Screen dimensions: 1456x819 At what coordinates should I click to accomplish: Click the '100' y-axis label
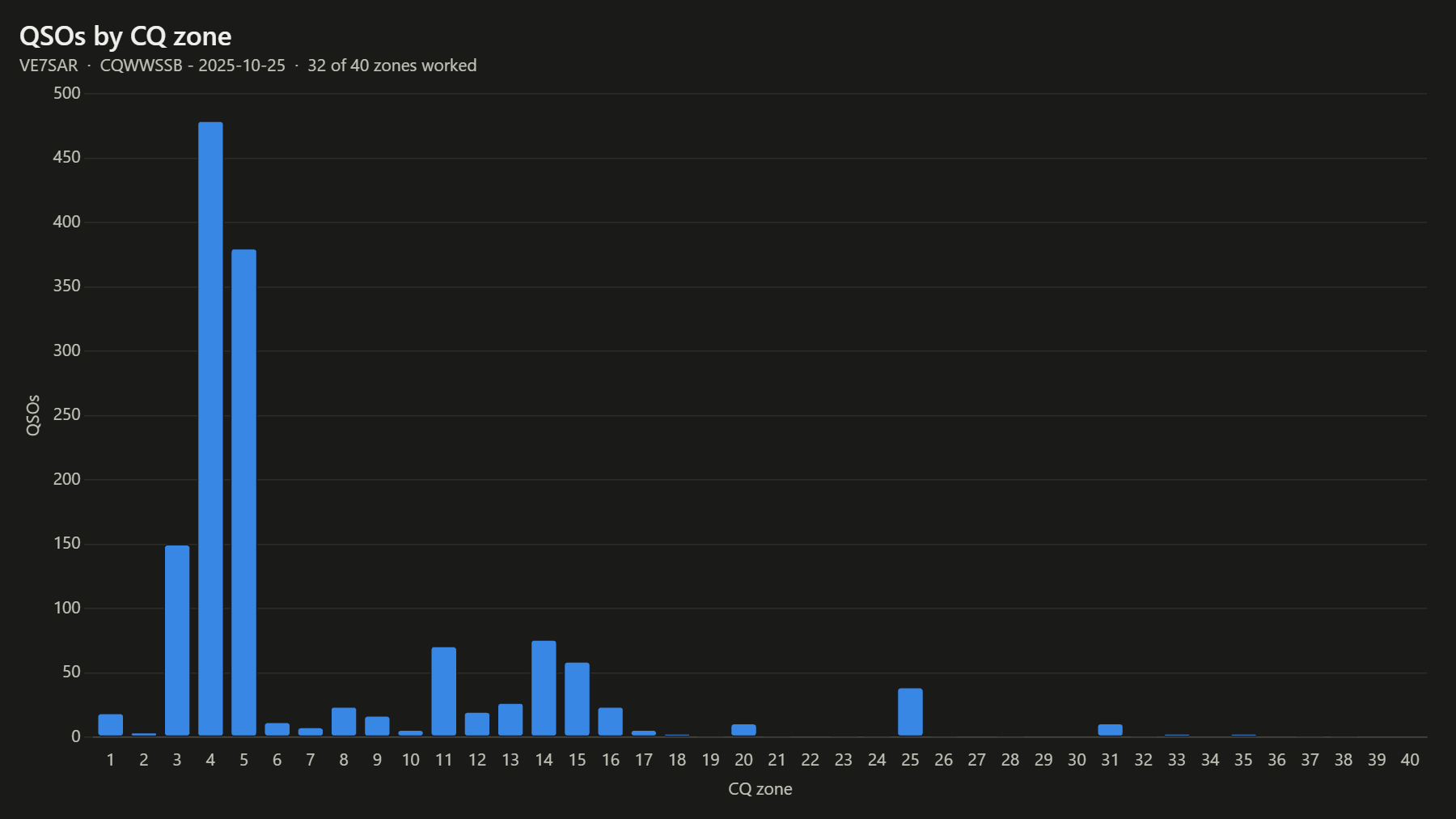pos(67,608)
